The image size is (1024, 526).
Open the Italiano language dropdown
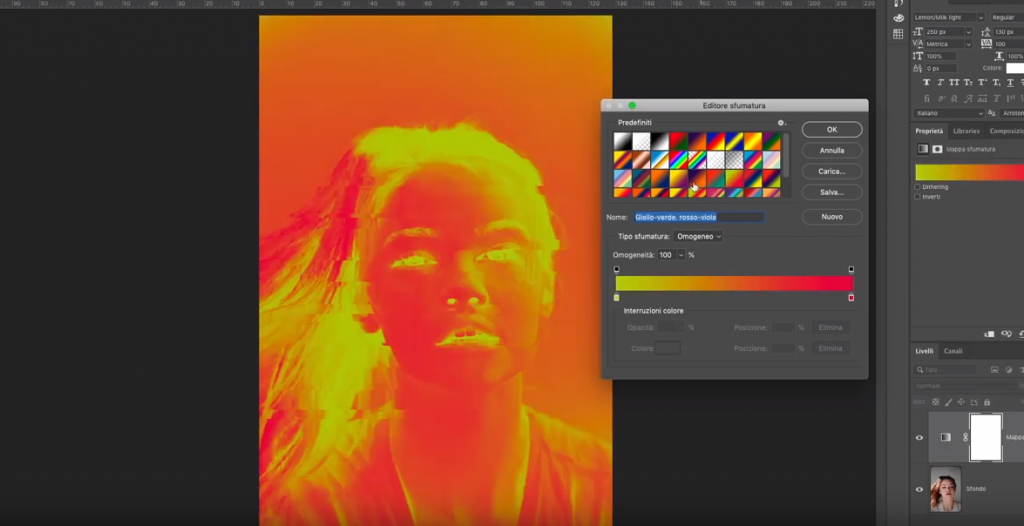pos(949,113)
